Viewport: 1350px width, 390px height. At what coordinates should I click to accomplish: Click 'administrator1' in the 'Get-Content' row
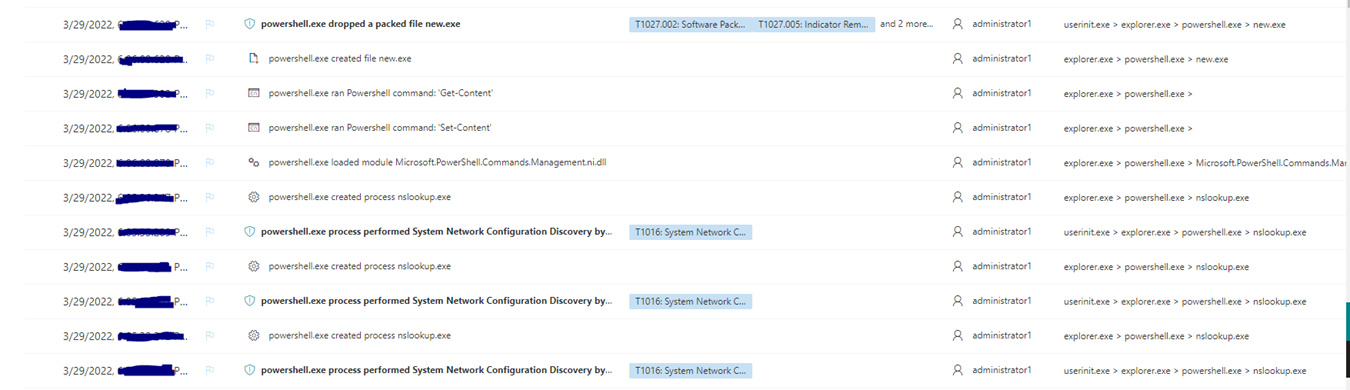(1001, 93)
